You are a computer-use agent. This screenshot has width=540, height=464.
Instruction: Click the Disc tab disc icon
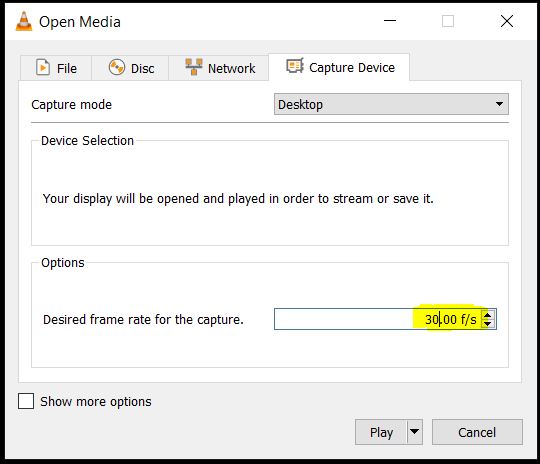(x=117, y=67)
